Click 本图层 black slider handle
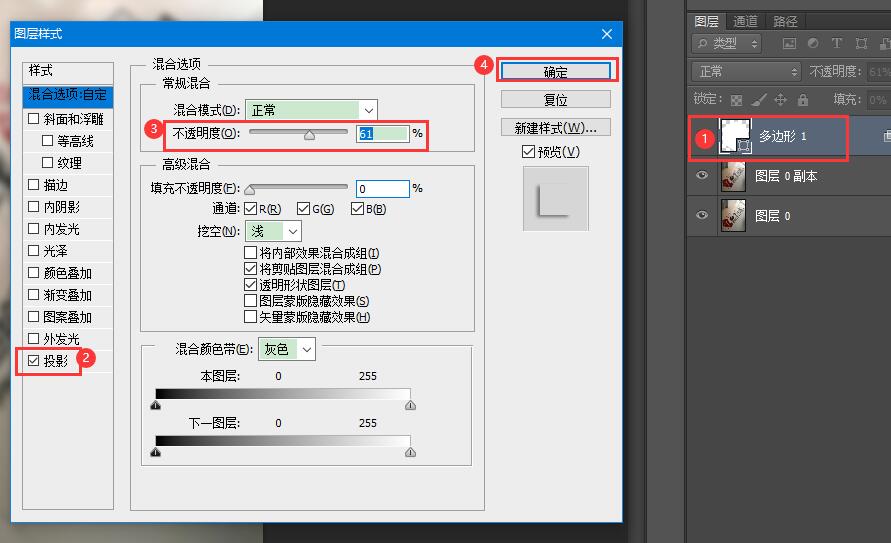The height and width of the screenshot is (543, 891). pyautogui.click(x=156, y=405)
